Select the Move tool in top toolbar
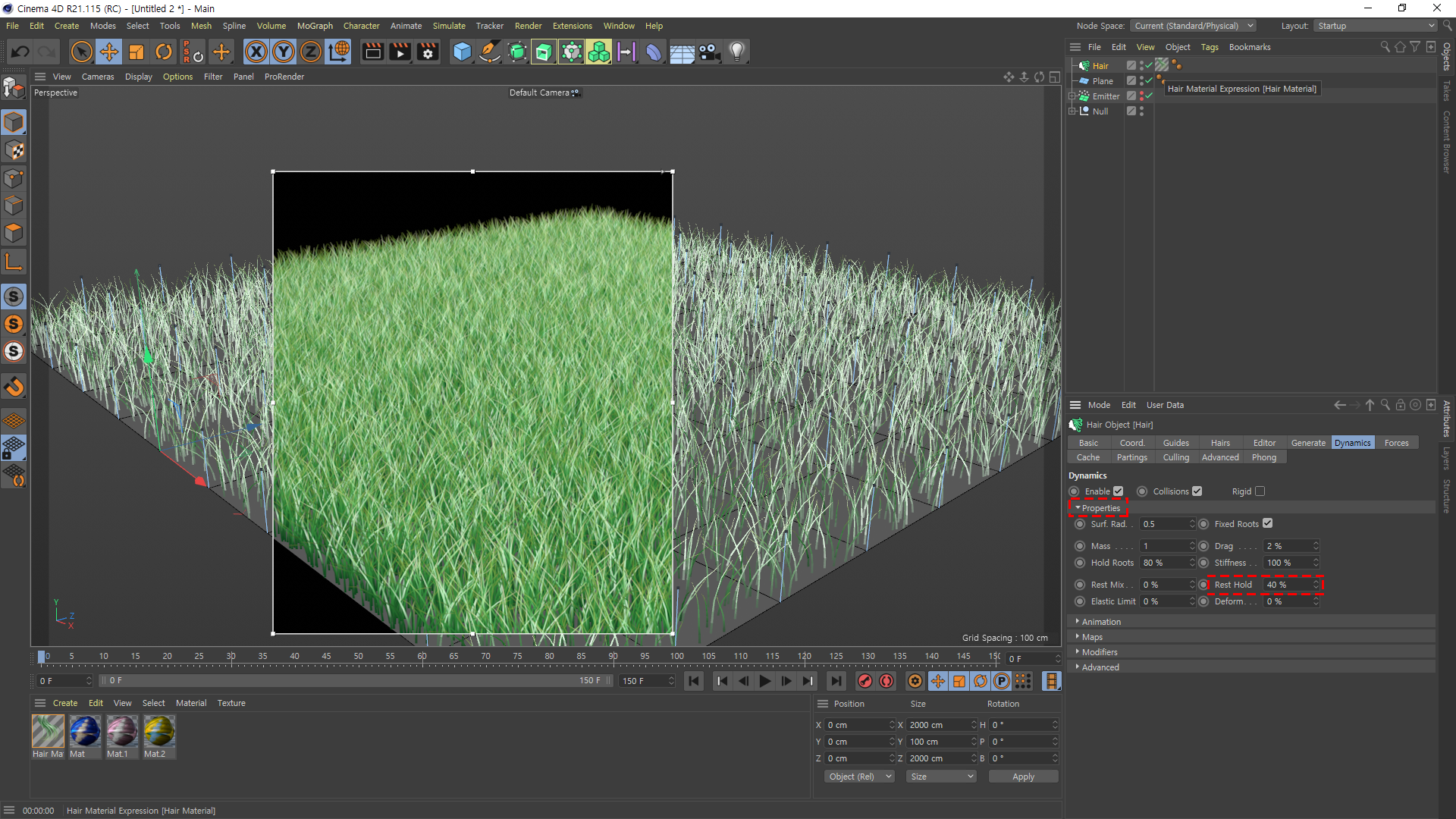The image size is (1456, 819). tap(109, 52)
